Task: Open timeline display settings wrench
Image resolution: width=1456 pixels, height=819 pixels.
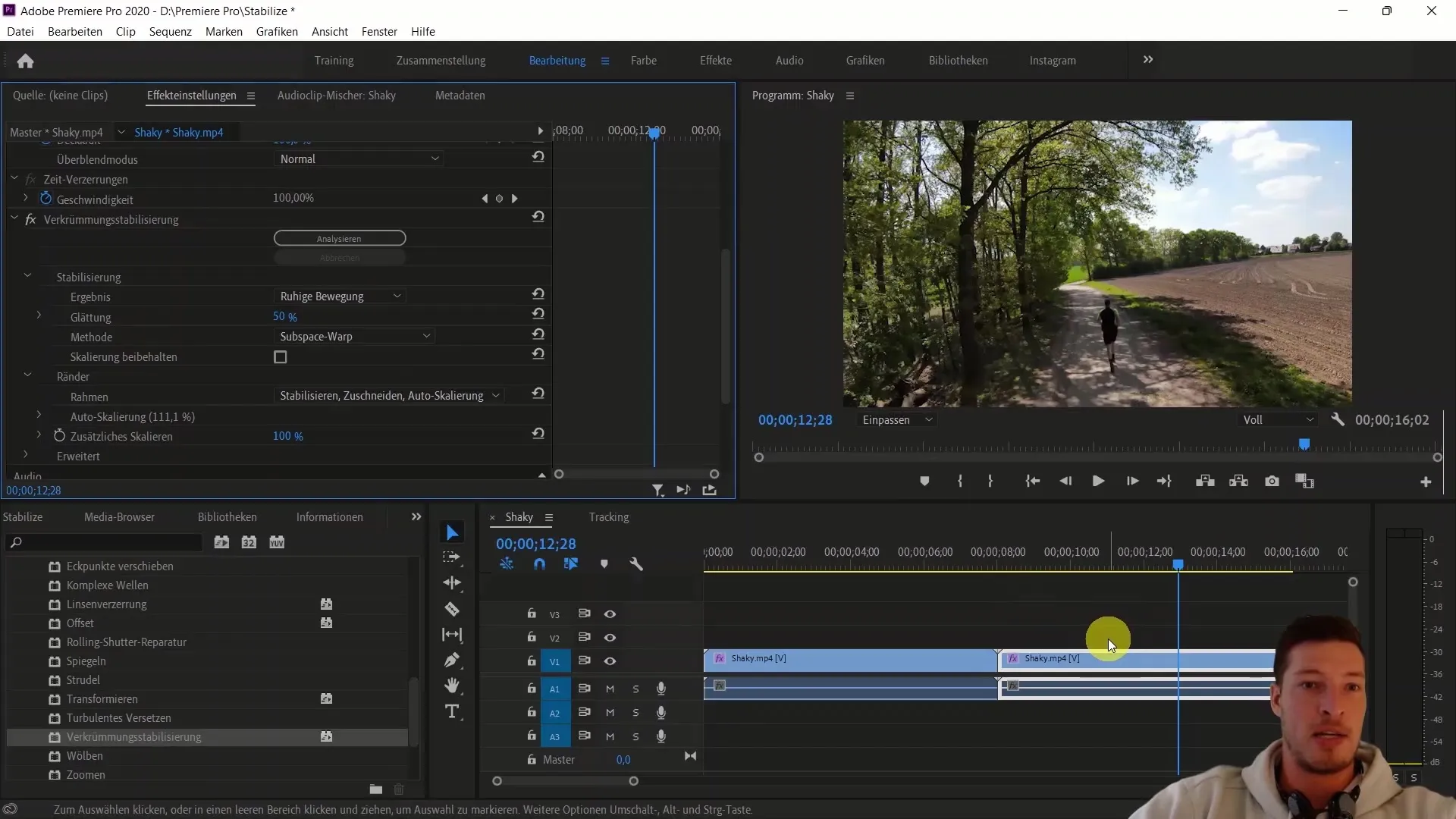Action: pos(636,564)
